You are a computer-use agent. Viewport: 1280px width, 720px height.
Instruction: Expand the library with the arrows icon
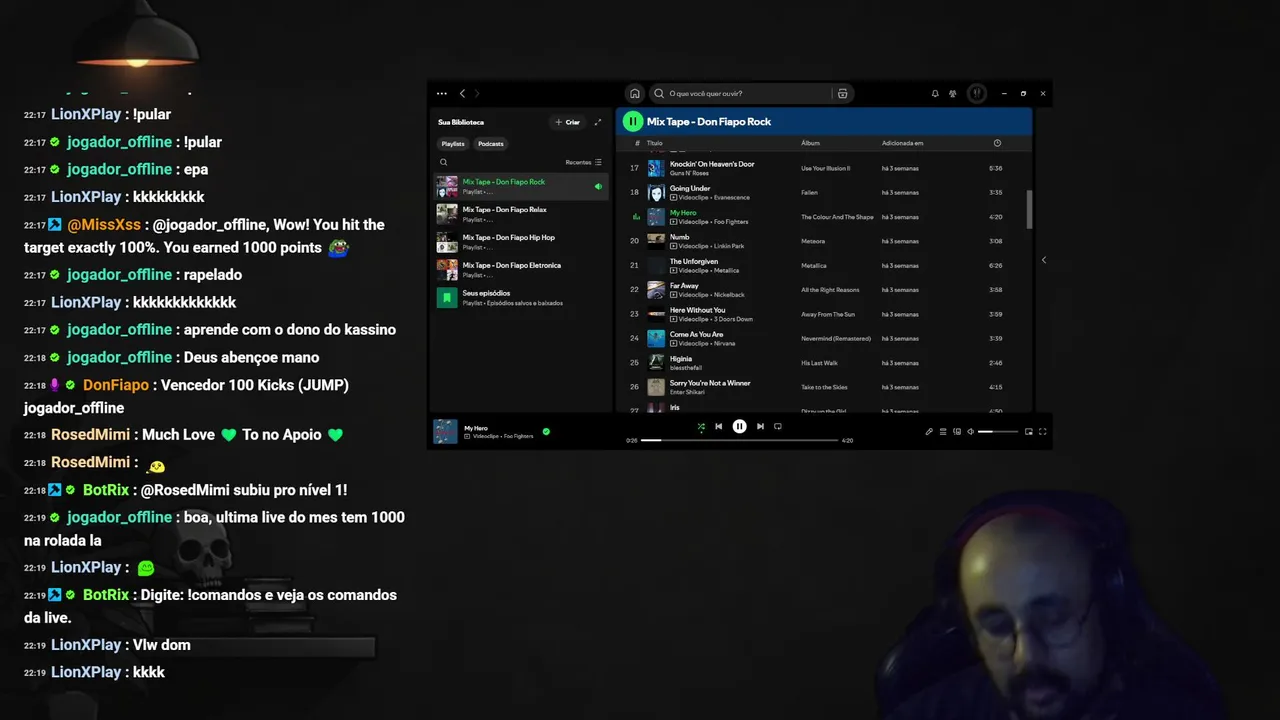click(x=598, y=122)
